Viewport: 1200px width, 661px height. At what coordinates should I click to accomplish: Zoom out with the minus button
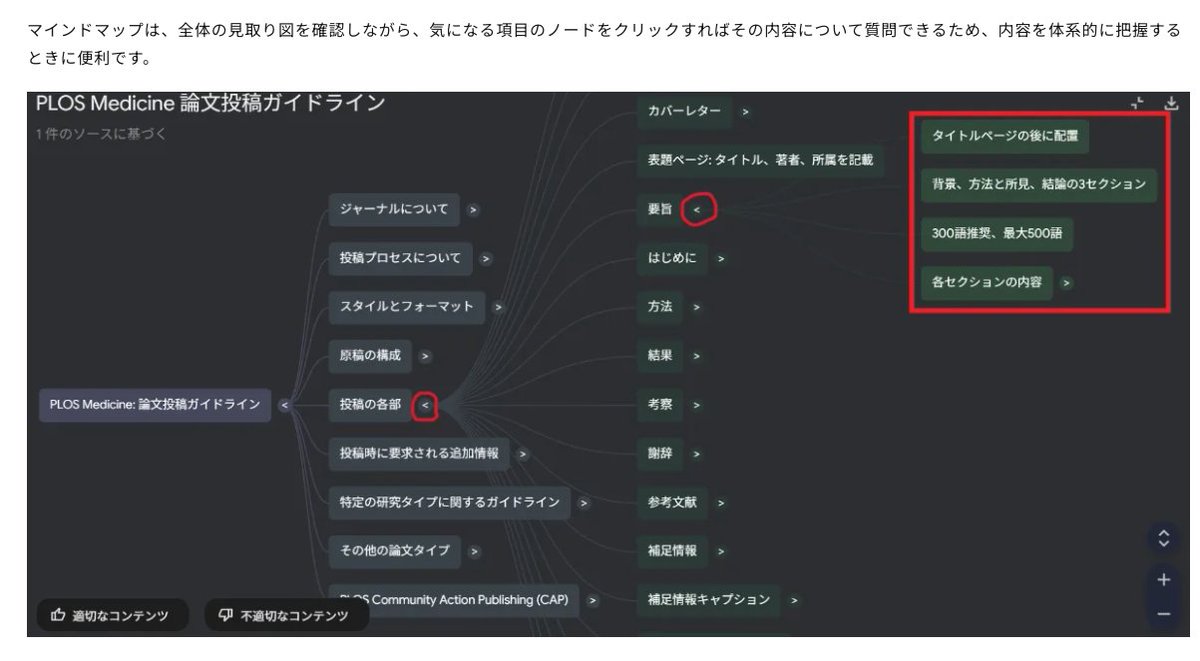point(1163,613)
